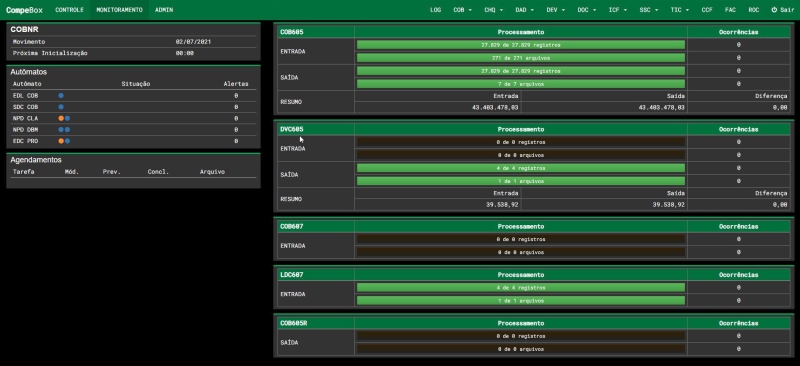This screenshot has height=366, width=800.
Task: Expand the TIC dropdown menu
Action: point(680,10)
